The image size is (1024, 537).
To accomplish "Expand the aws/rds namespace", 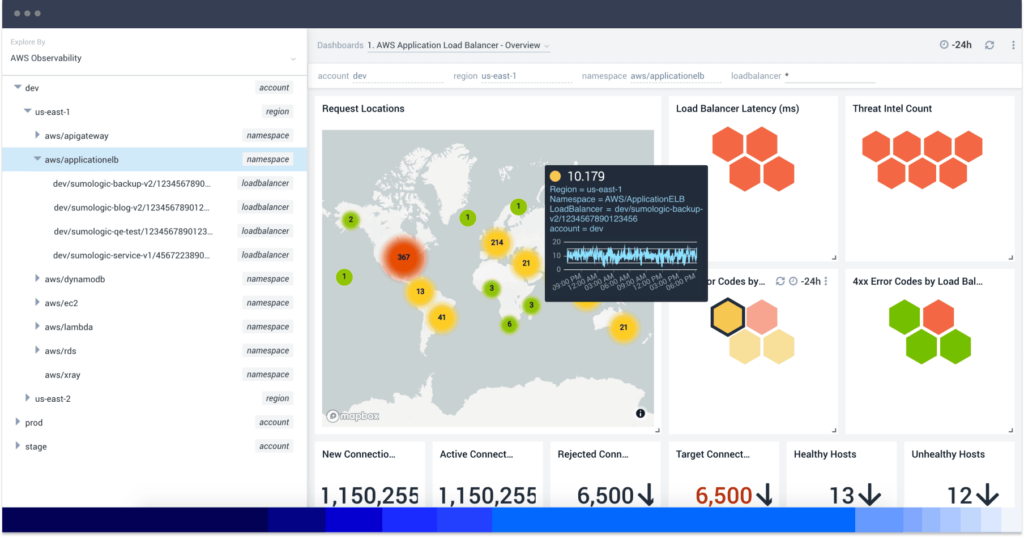I will coord(37,350).
